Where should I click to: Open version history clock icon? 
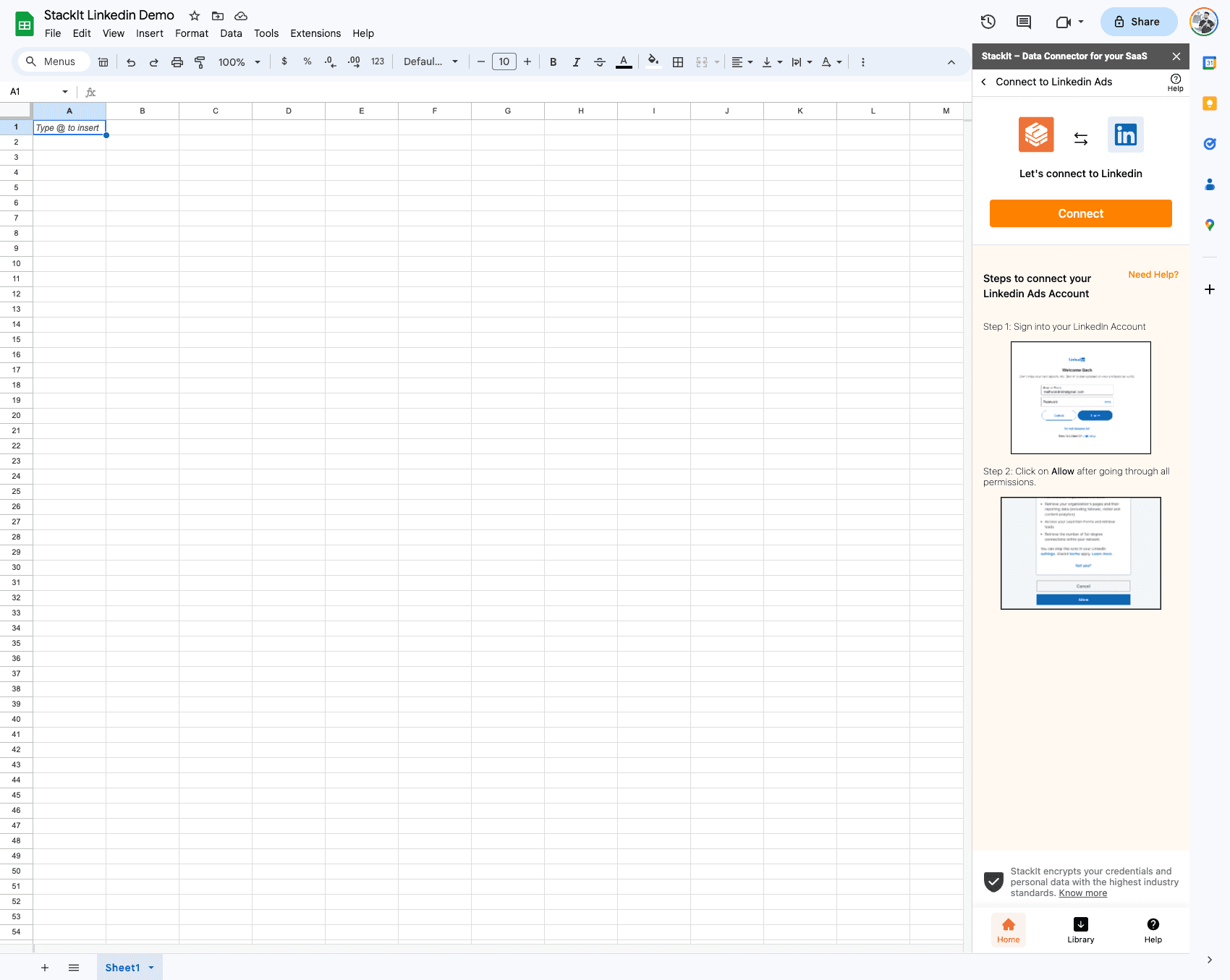coord(988,22)
